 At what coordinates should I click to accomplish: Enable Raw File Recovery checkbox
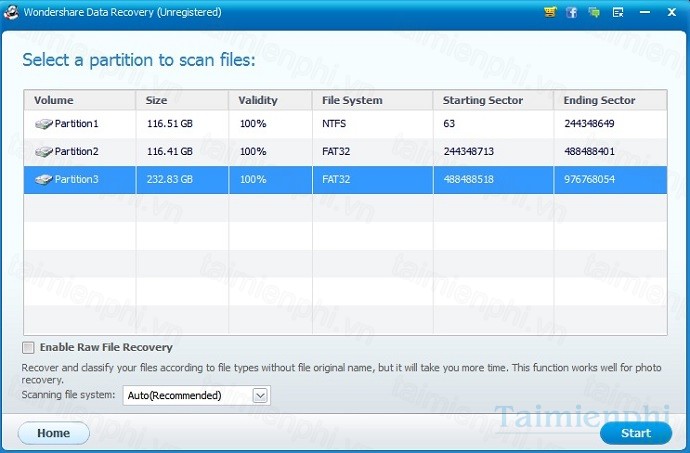pyautogui.click(x=28, y=348)
